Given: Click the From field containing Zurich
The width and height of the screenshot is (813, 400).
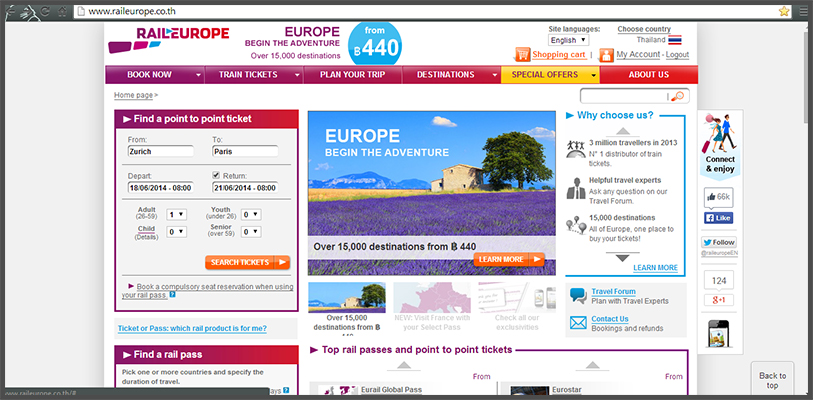Looking at the screenshot, I should (161, 151).
